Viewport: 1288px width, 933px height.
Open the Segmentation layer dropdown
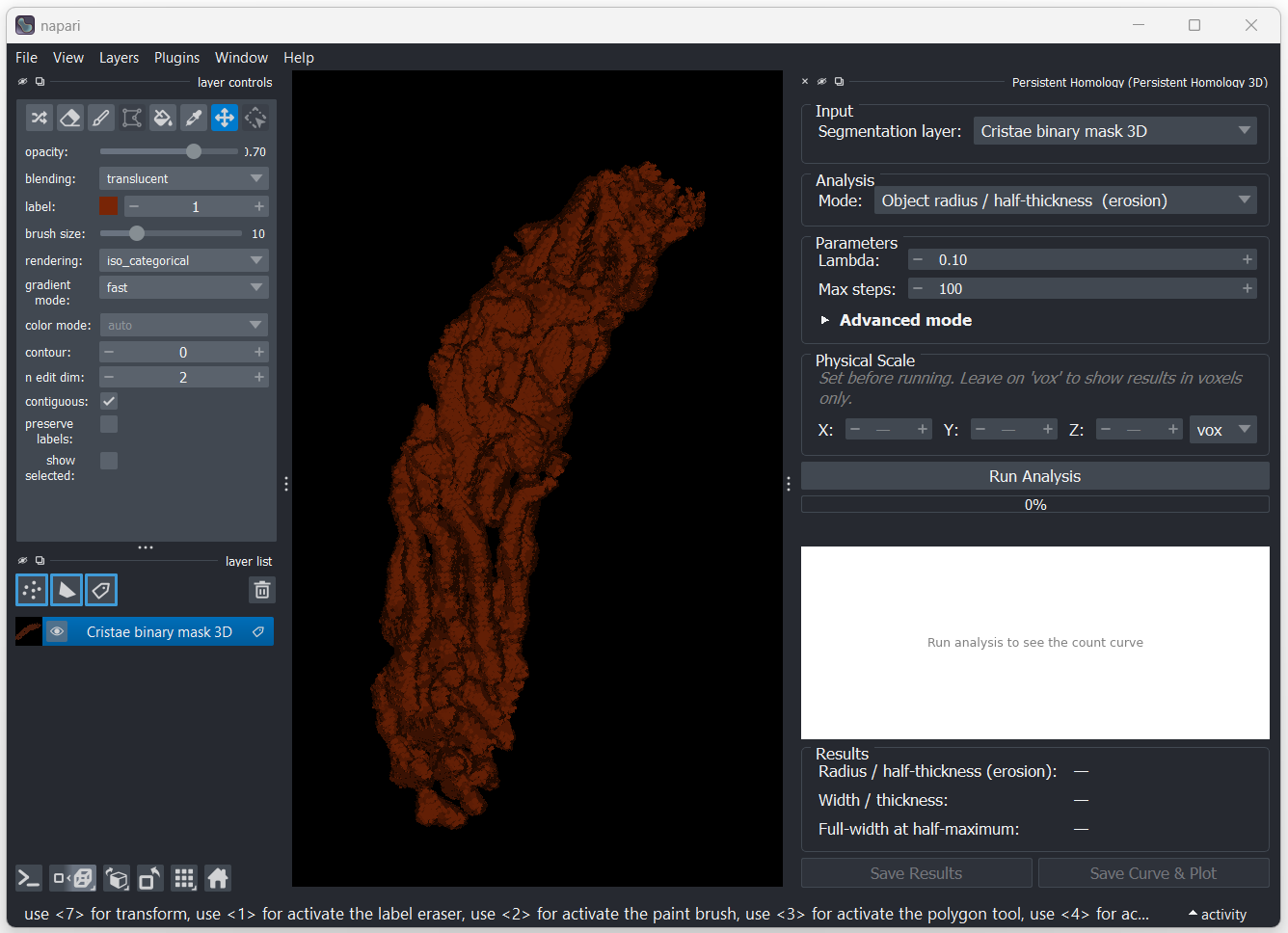pyautogui.click(x=1114, y=131)
